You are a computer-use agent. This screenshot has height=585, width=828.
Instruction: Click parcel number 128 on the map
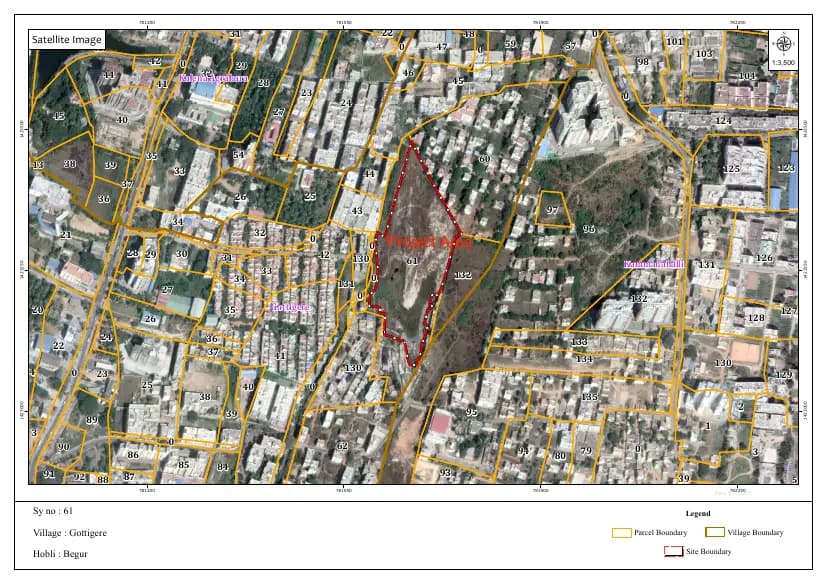(x=756, y=318)
